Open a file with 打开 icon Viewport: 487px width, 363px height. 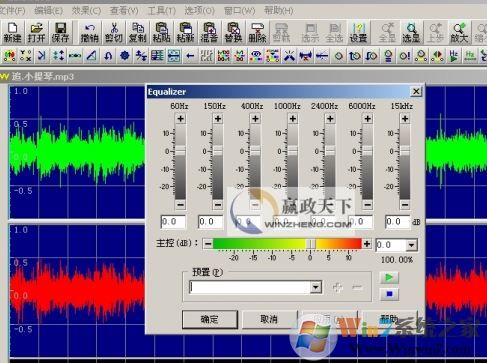tap(36, 33)
